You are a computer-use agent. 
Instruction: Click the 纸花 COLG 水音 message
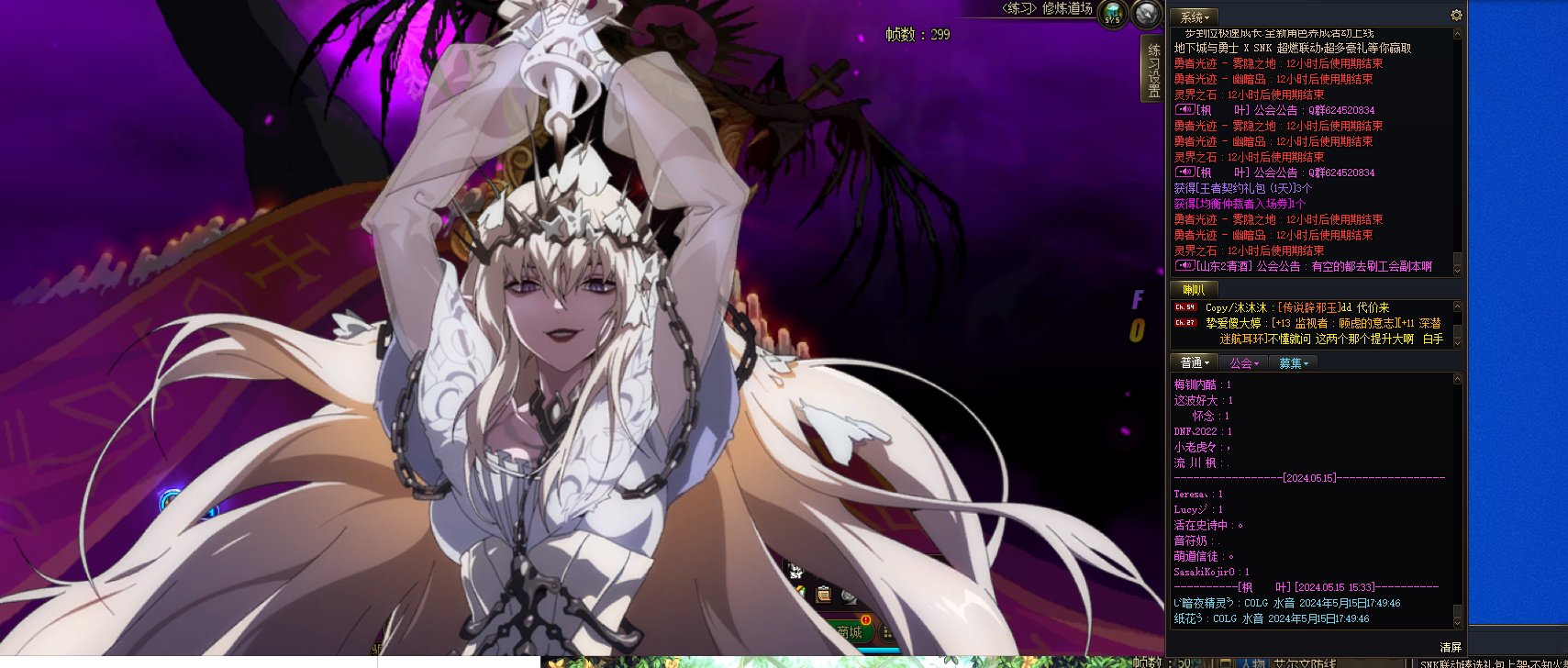[x=1272, y=619]
